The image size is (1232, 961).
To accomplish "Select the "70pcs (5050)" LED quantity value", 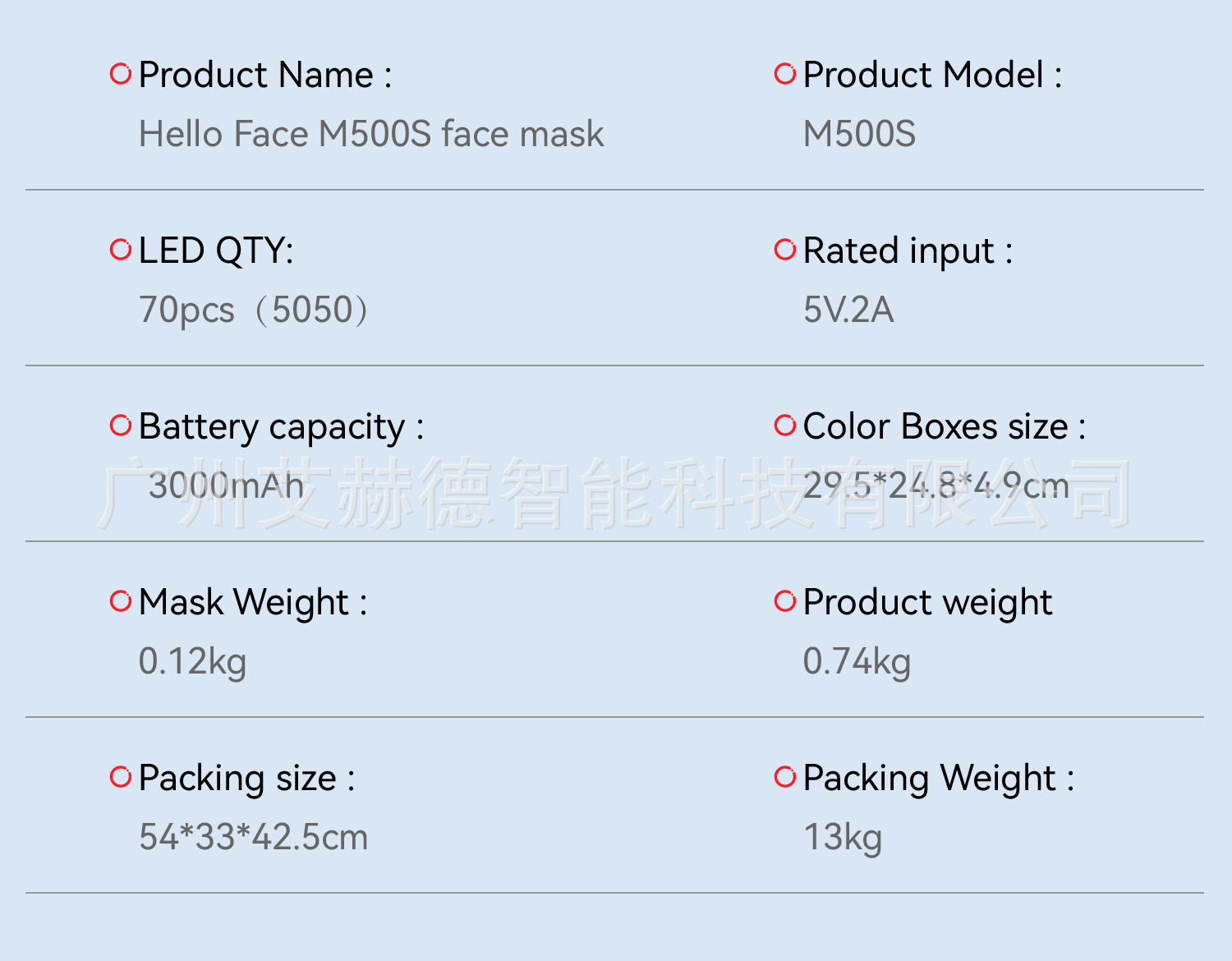I will pyautogui.click(x=254, y=310).
